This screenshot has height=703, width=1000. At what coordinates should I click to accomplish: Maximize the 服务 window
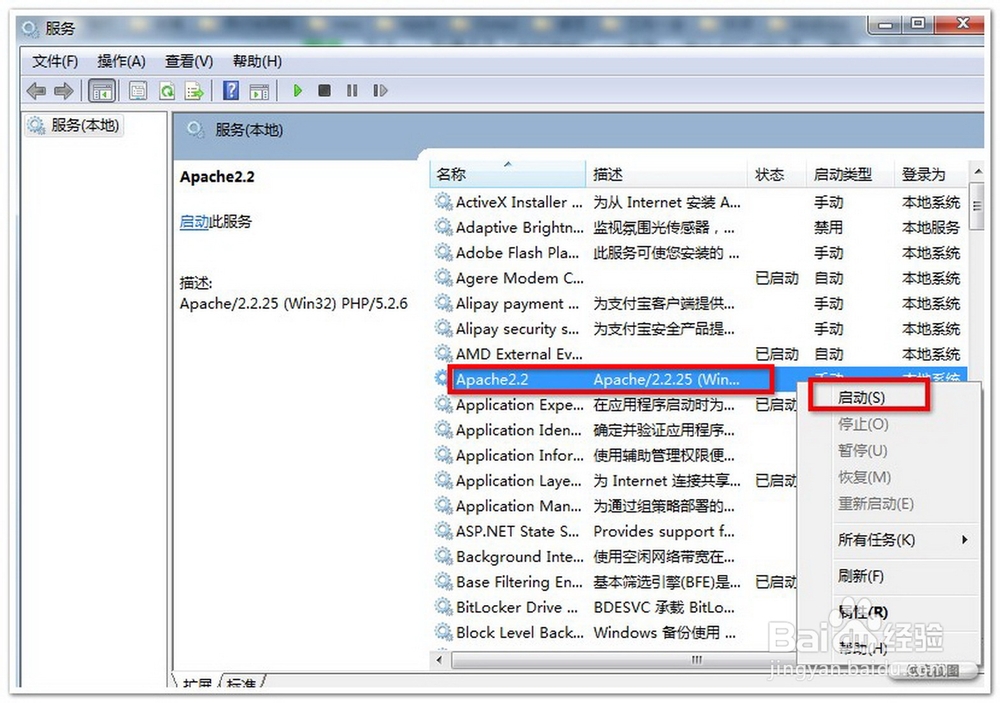point(917,24)
